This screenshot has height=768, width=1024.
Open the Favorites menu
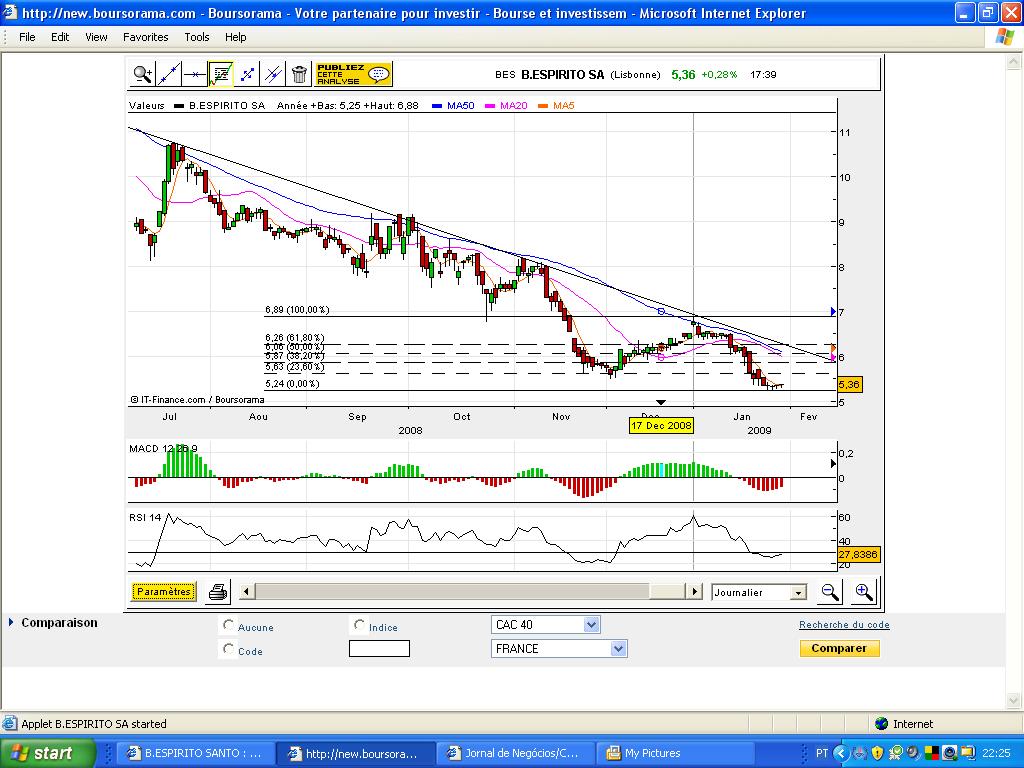pyautogui.click(x=146, y=37)
